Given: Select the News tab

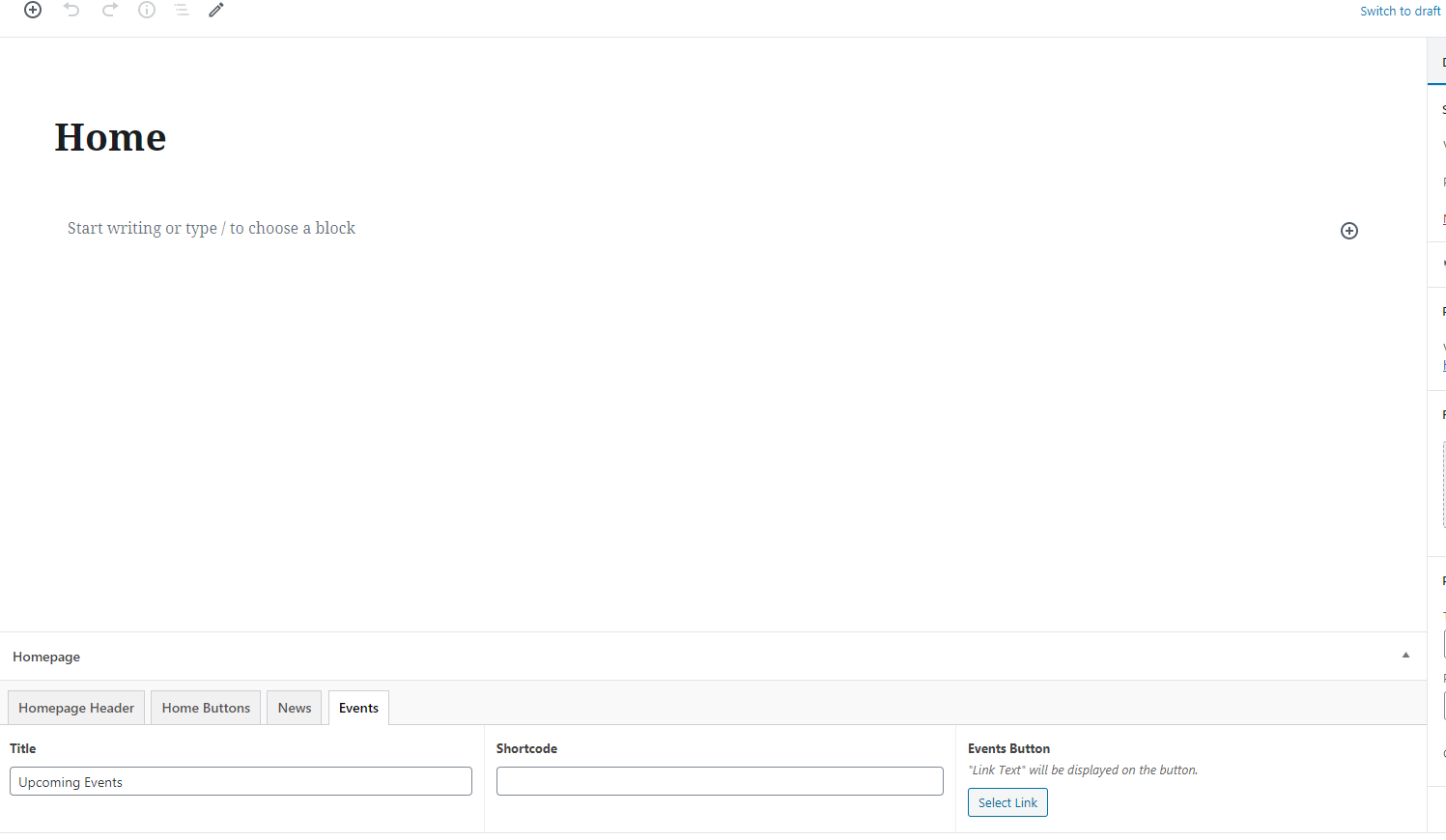Looking at the screenshot, I should tap(295, 708).
